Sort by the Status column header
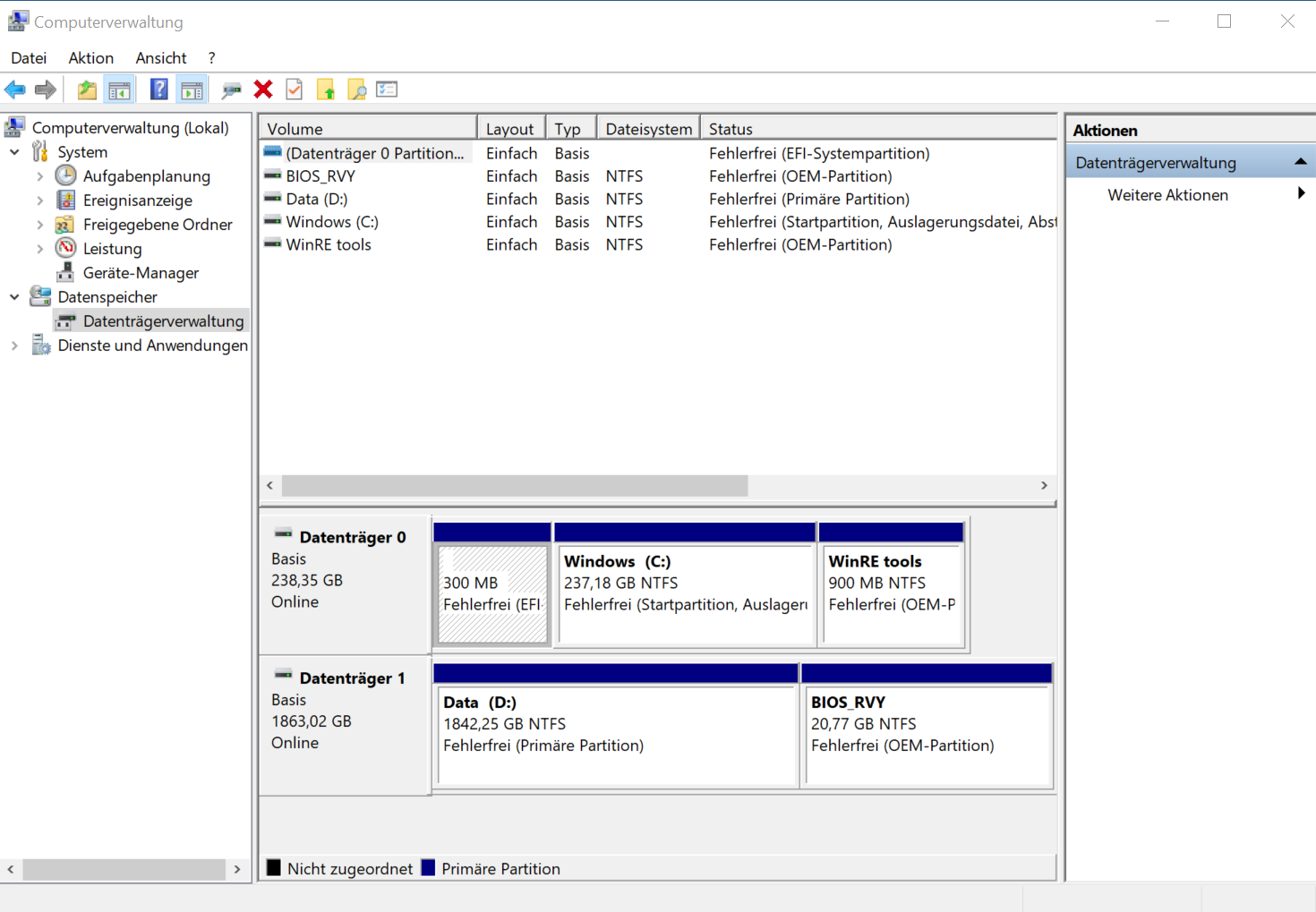1316x912 pixels. (x=878, y=129)
